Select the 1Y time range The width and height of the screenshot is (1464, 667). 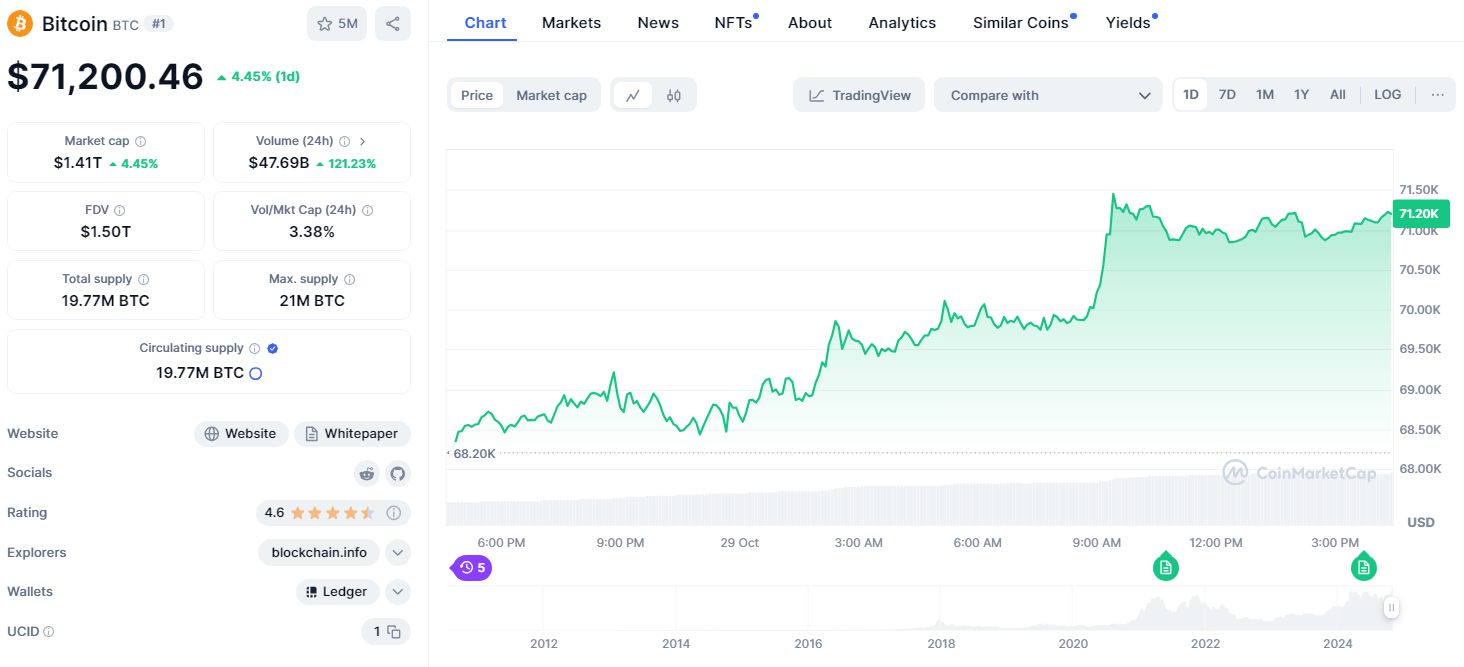[x=1301, y=95]
